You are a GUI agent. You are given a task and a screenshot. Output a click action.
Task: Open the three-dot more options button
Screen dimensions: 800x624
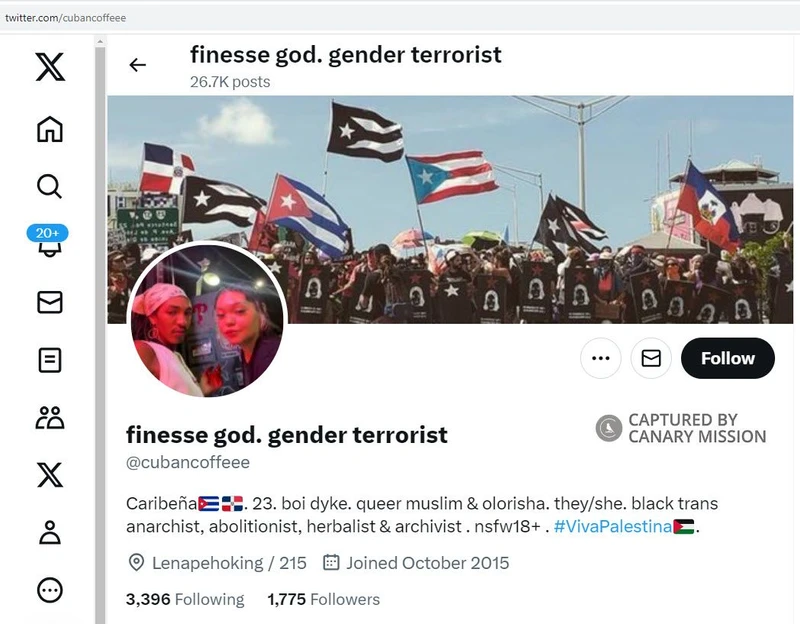[x=601, y=358]
